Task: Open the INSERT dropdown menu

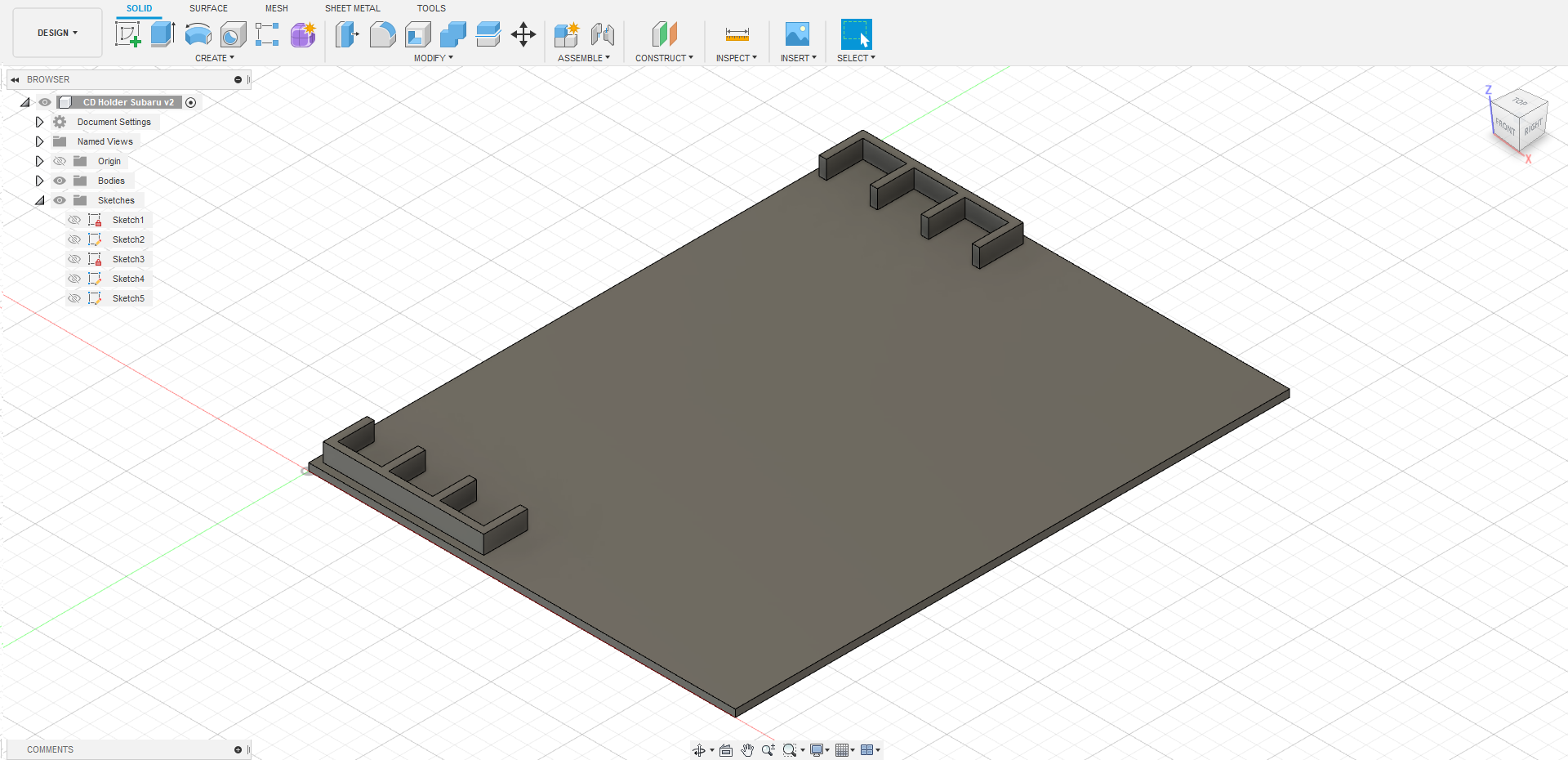Action: pyautogui.click(x=799, y=58)
